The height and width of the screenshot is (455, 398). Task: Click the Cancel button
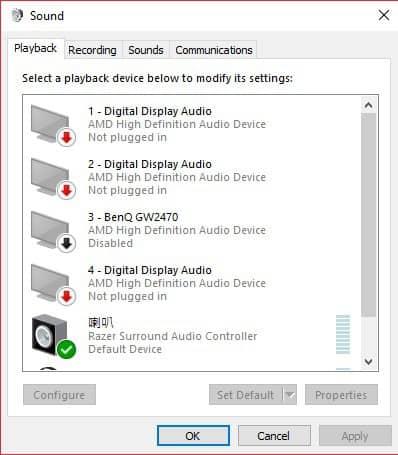274,436
